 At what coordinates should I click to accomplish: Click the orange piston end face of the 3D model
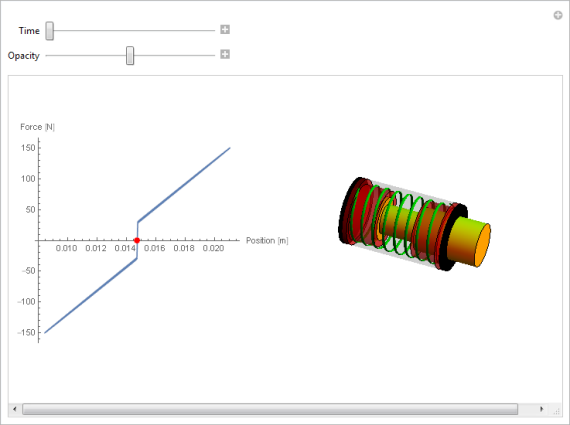pyautogui.click(x=483, y=245)
